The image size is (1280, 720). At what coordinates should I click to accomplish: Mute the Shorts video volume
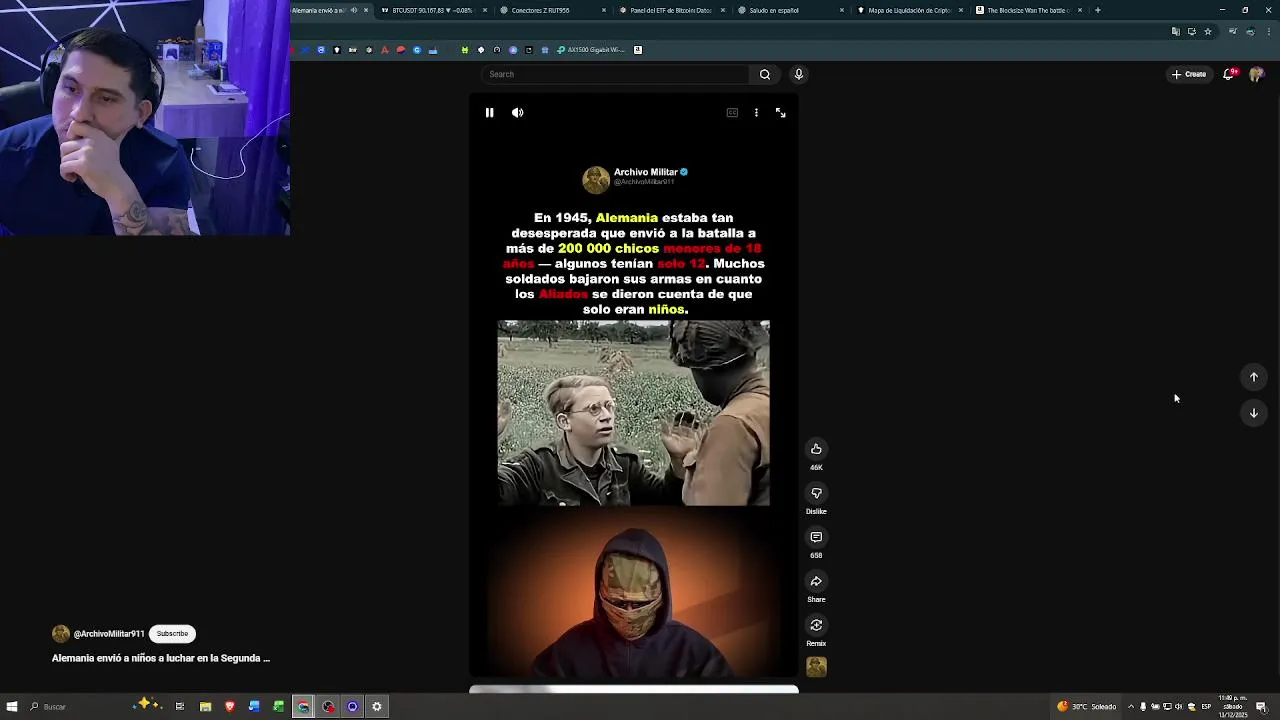(517, 113)
